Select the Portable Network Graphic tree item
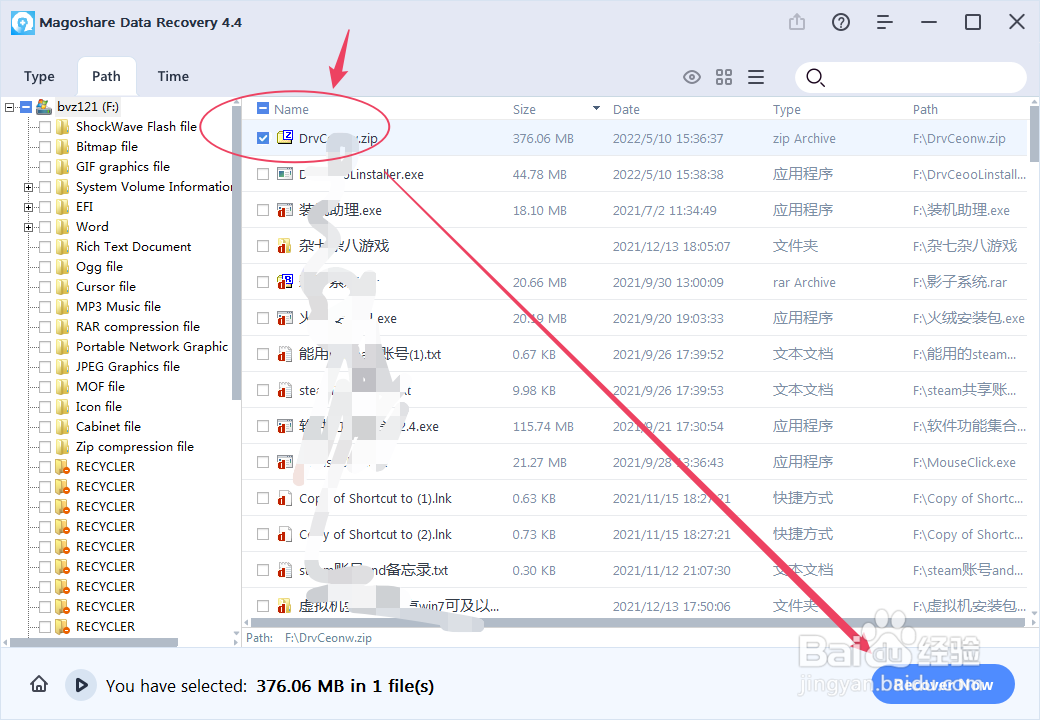Screen dimensions: 1040x720 coord(152,347)
